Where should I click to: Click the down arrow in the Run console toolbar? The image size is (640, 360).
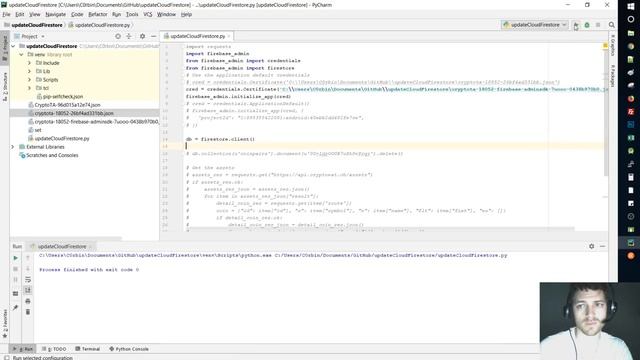28,269
